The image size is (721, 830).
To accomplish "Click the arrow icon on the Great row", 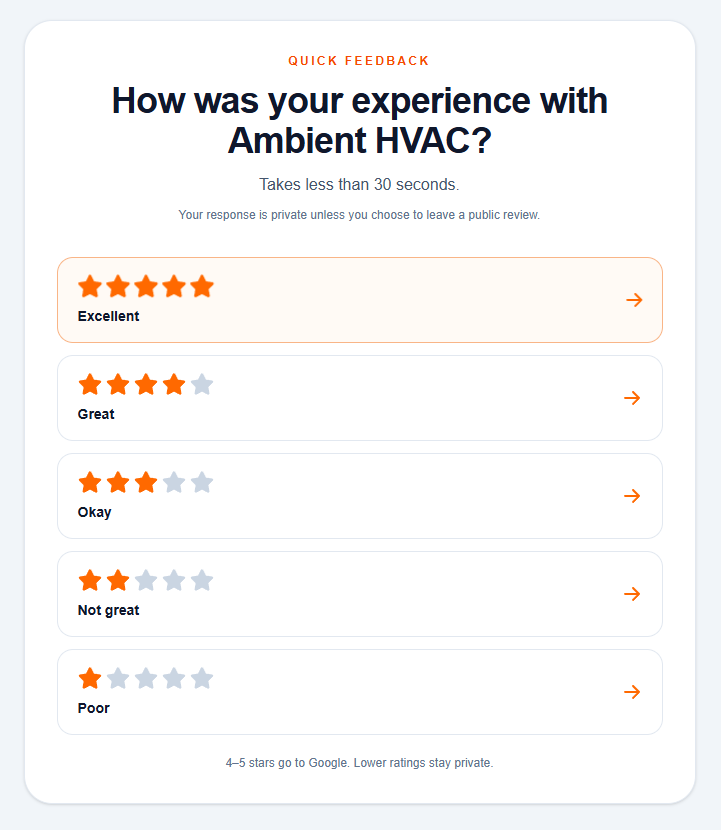I will click(x=632, y=398).
